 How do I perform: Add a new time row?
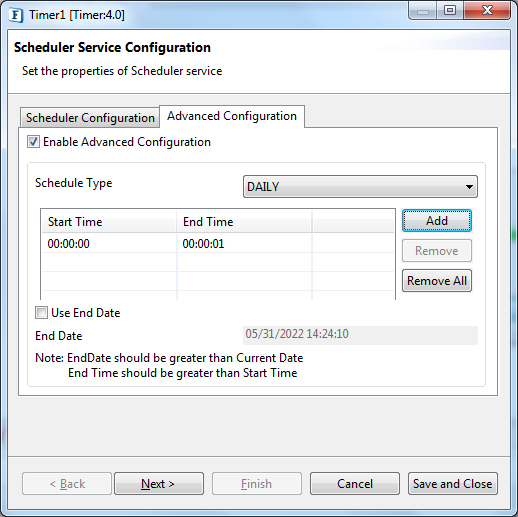(x=437, y=221)
